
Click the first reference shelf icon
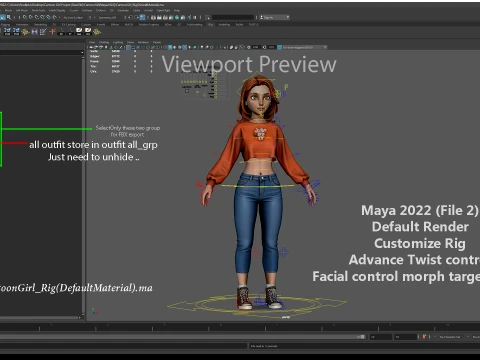tap(7, 31)
